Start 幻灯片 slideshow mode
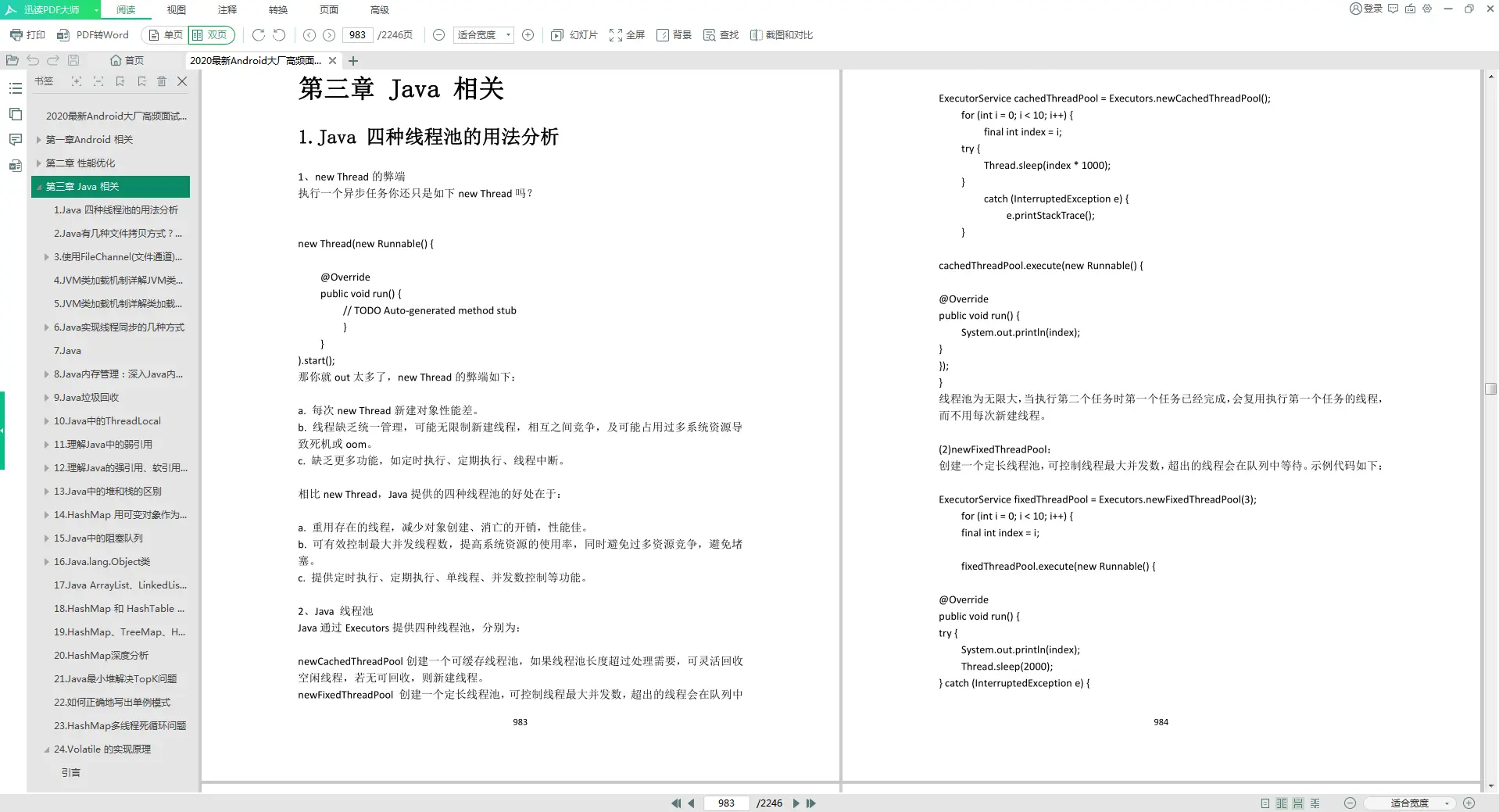The image size is (1499, 812). 573,35
